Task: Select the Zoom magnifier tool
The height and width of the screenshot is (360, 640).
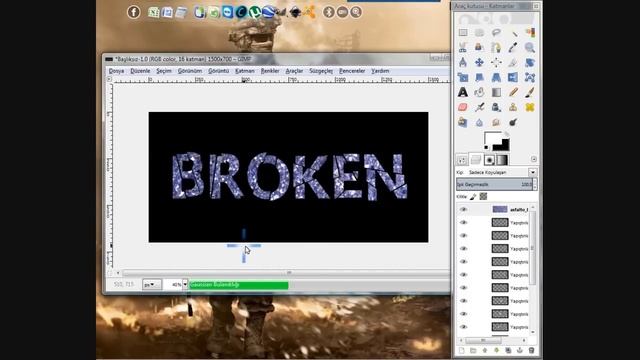Action: [530, 47]
